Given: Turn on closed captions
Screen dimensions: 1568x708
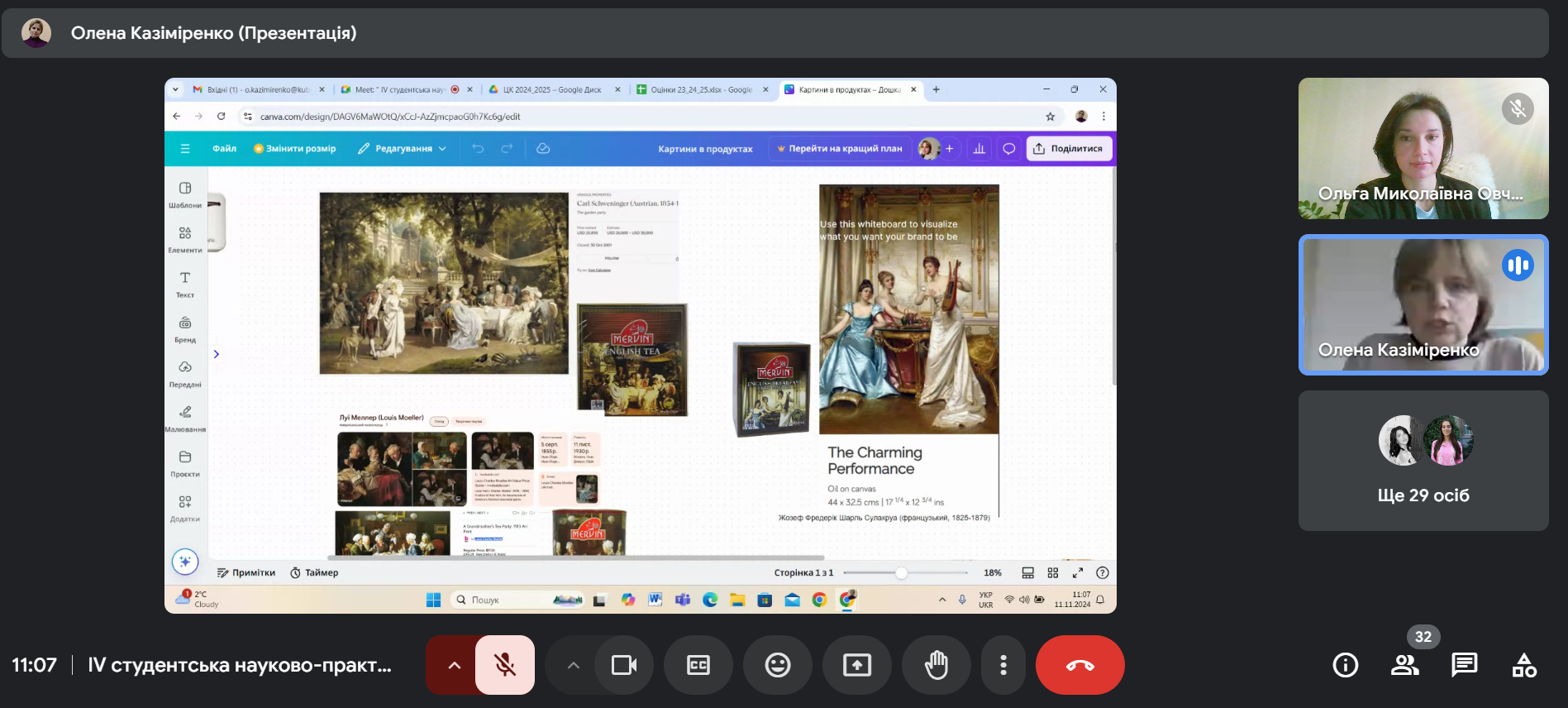Looking at the screenshot, I should tap(698, 665).
